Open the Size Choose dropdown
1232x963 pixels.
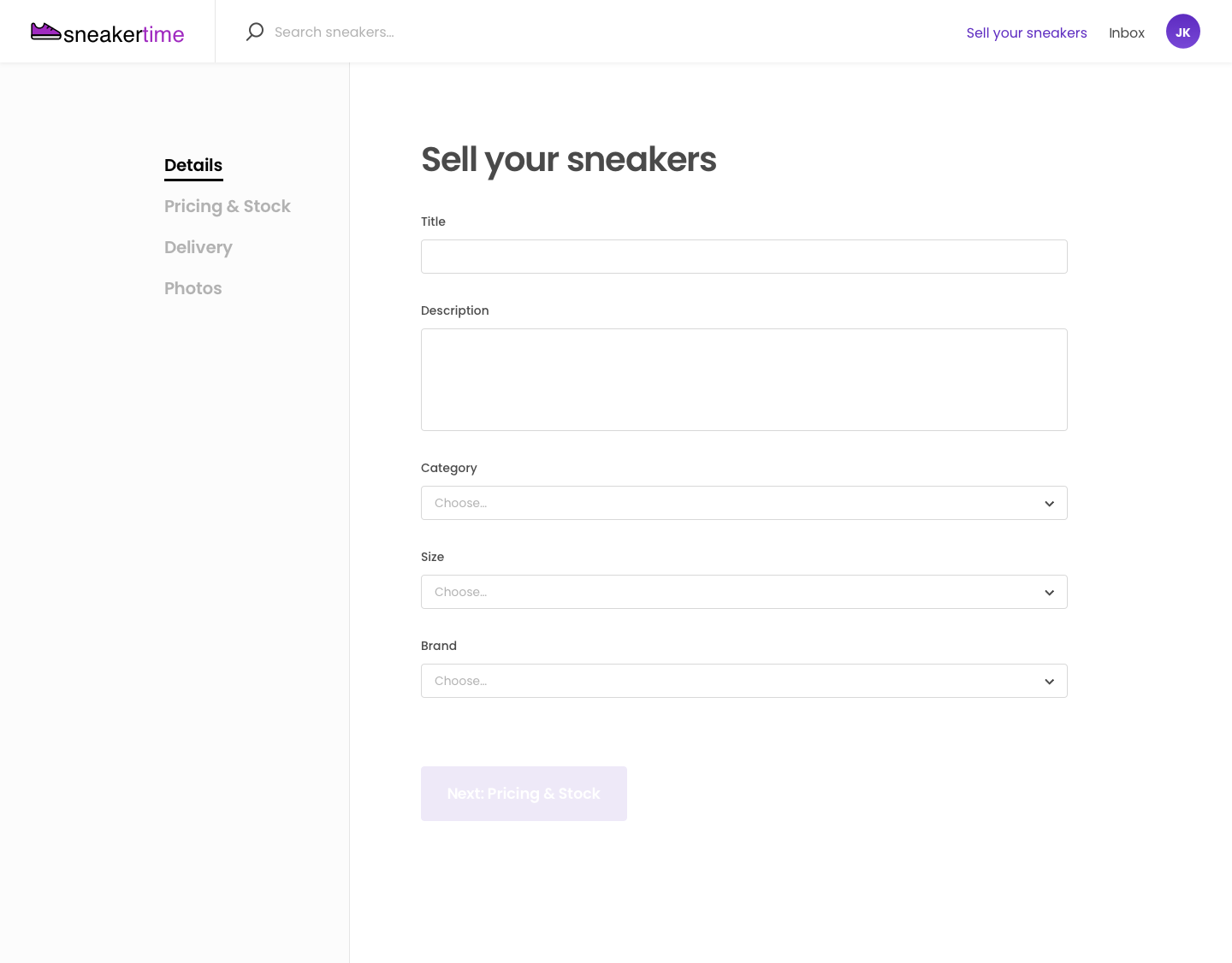point(743,592)
